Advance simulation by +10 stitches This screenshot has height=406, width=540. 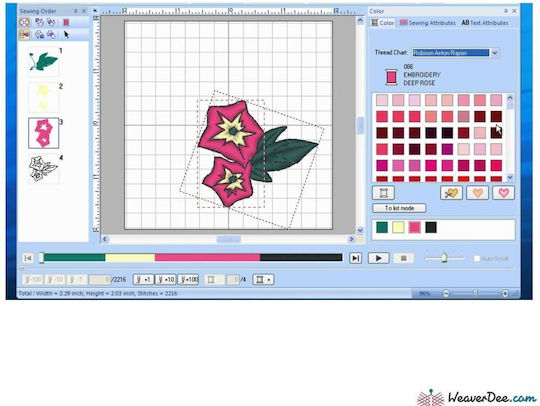[x=166, y=279]
